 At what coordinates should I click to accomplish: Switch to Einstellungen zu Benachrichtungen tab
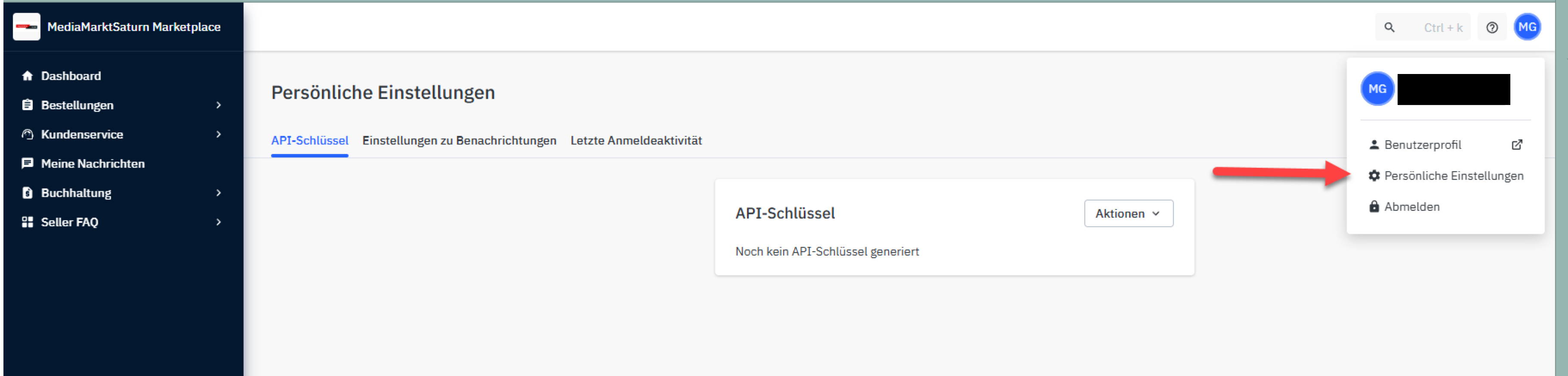click(x=459, y=141)
